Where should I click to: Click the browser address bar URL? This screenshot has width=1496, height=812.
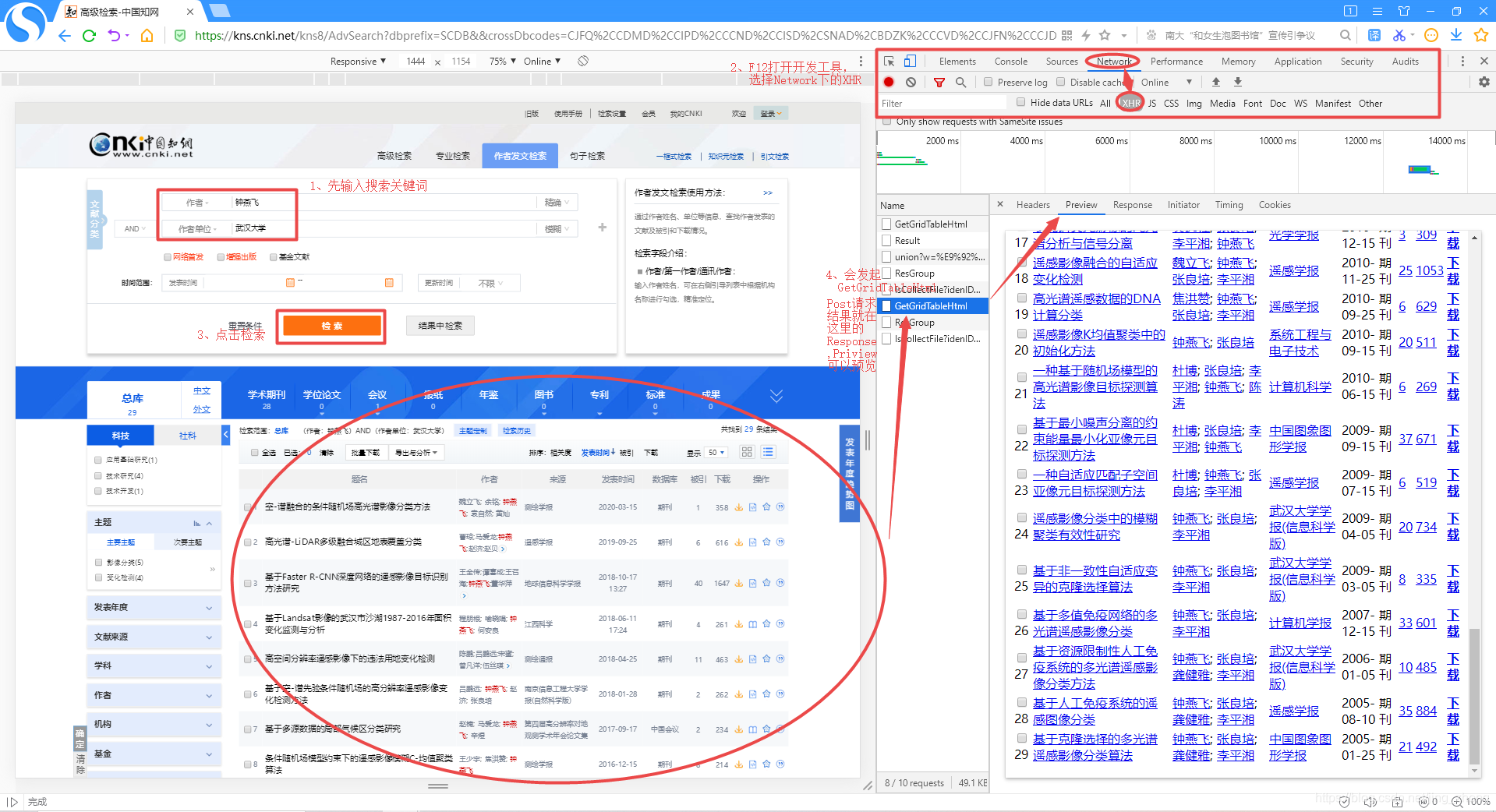pyautogui.click(x=624, y=35)
